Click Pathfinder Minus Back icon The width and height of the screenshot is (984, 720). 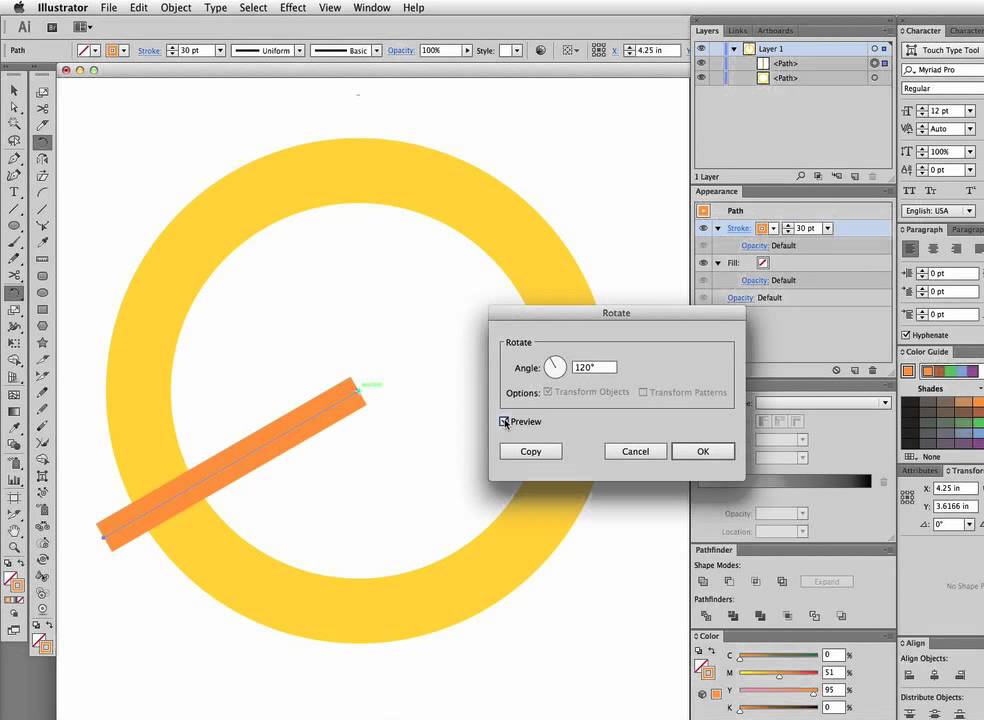tap(842, 616)
